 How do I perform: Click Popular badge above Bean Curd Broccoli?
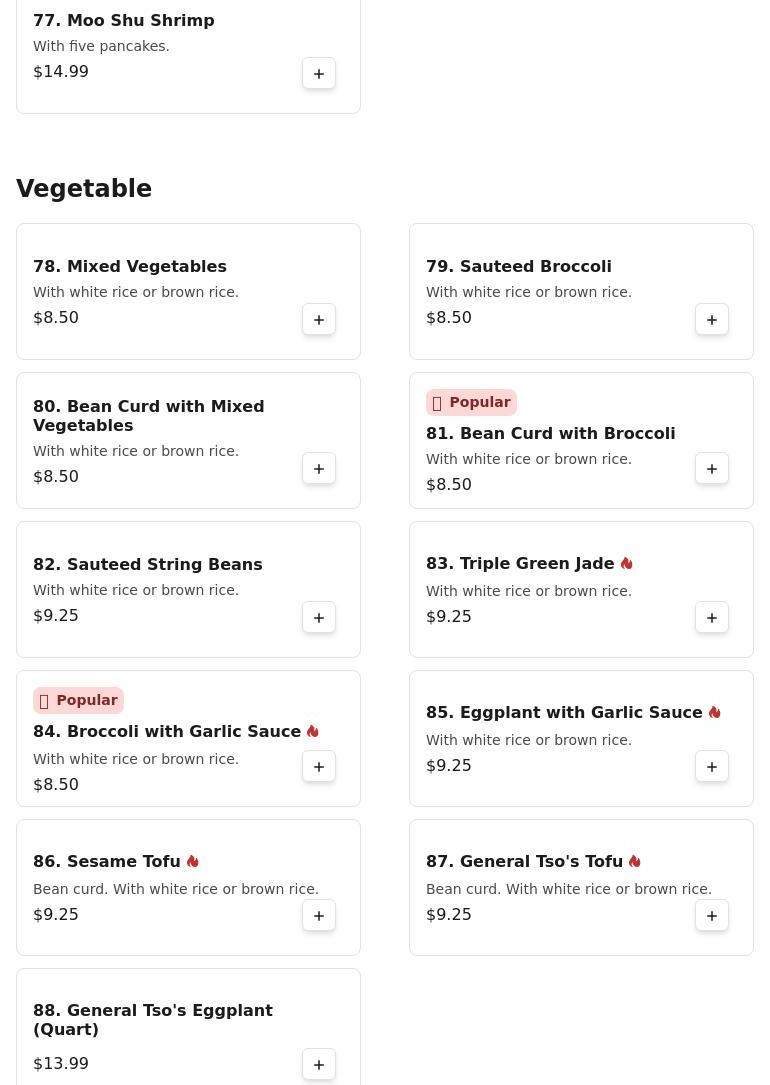pos(471,402)
